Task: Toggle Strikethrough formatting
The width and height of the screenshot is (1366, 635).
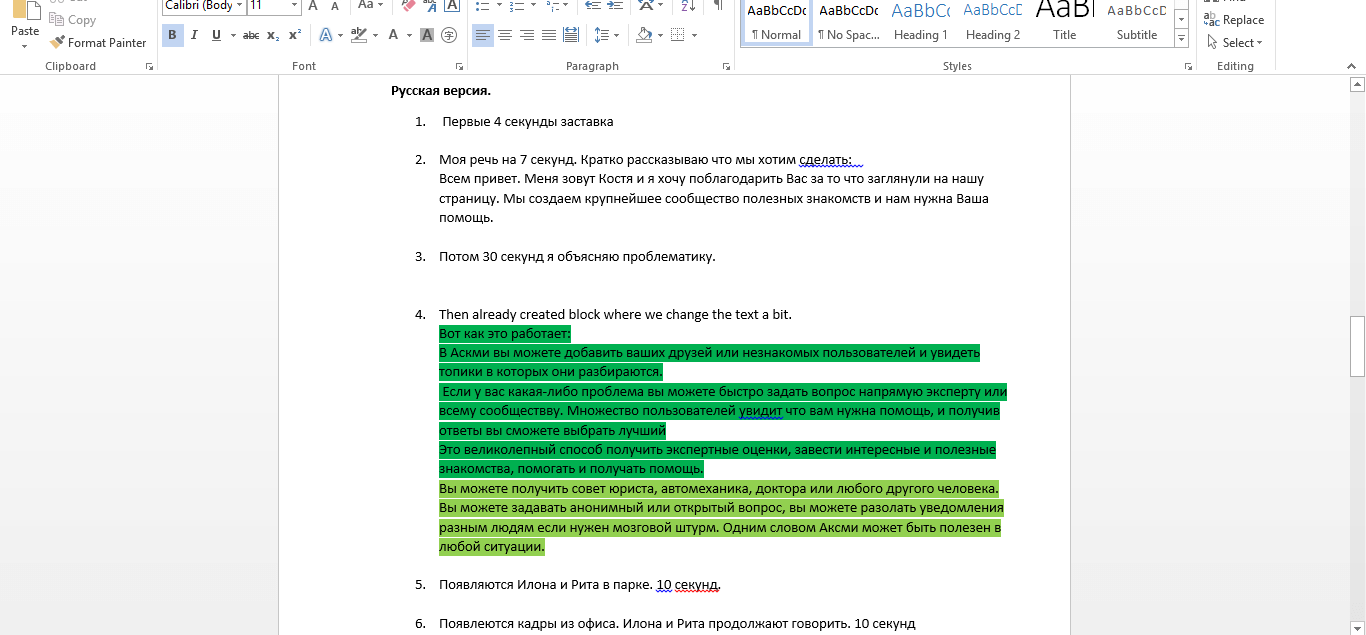Action: tap(251, 35)
